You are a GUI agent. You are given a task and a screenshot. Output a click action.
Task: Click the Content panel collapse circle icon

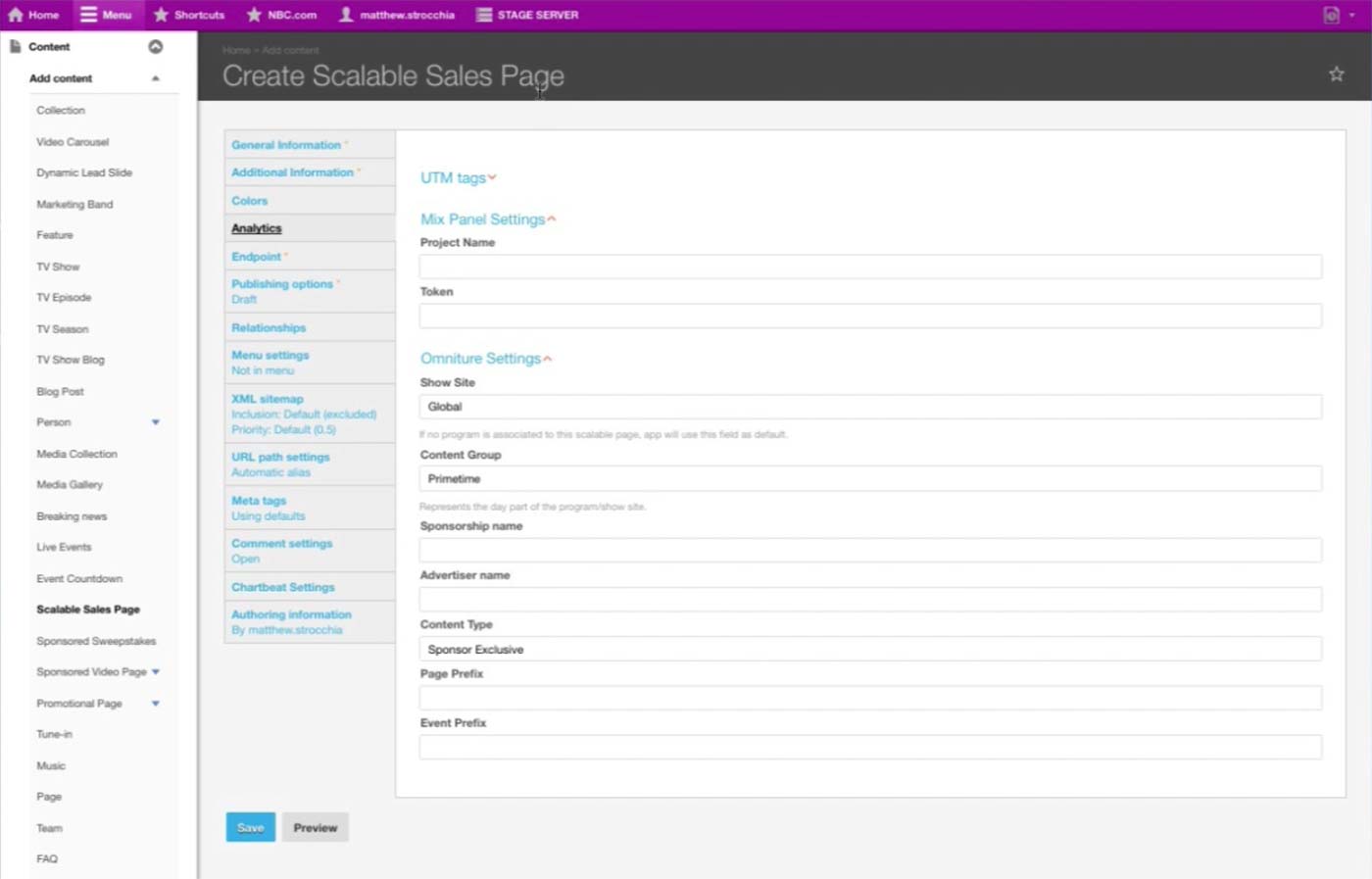(155, 47)
